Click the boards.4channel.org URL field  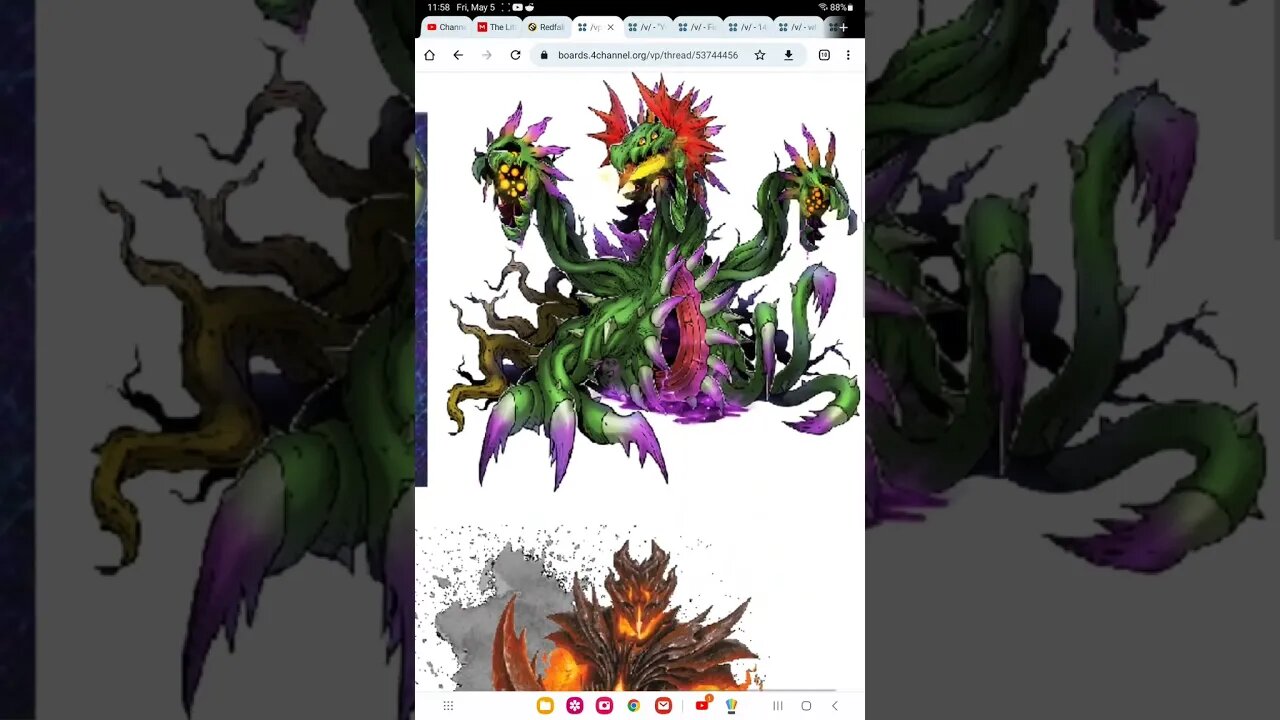[x=648, y=55]
